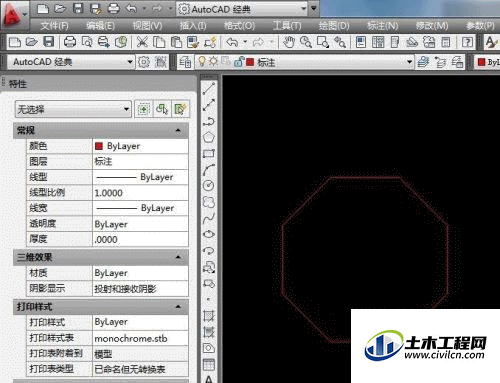The image size is (500, 383).
Task: Activate the Zoom Realtime tool
Action: tap(306, 42)
